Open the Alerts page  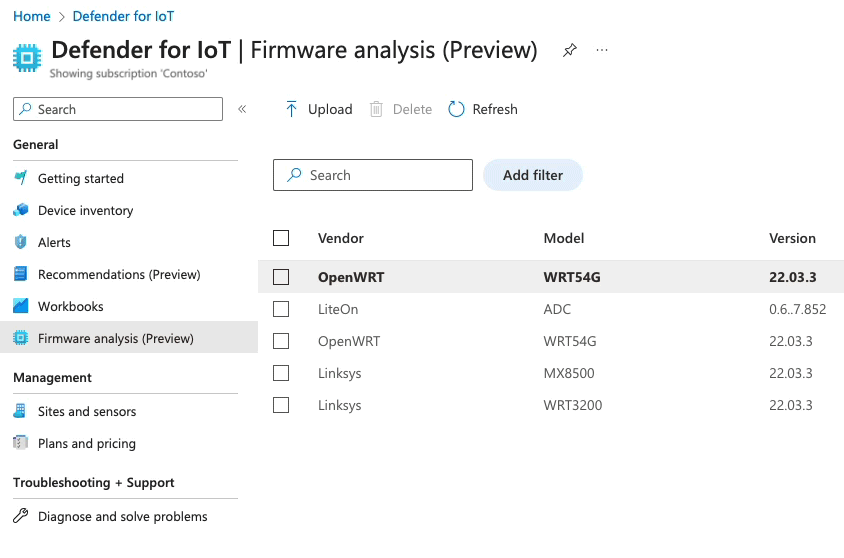click(x=54, y=242)
